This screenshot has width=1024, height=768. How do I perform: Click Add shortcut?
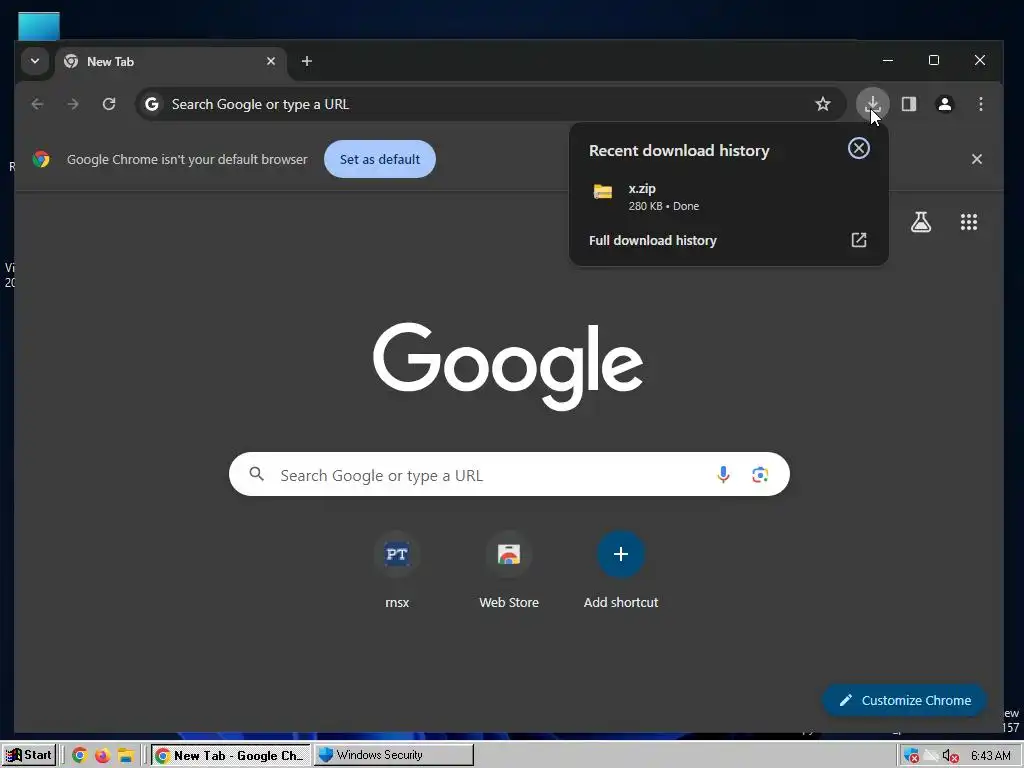point(620,571)
